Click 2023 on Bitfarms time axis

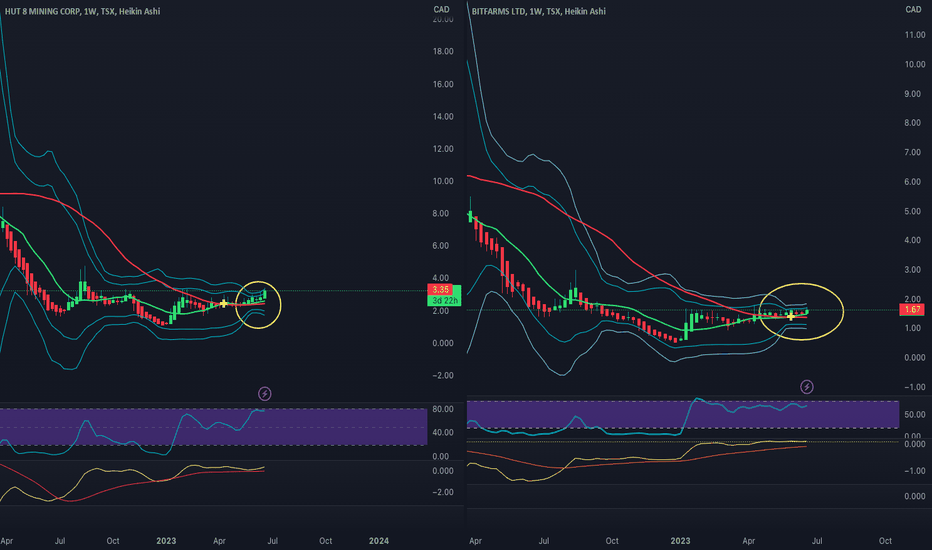point(680,541)
